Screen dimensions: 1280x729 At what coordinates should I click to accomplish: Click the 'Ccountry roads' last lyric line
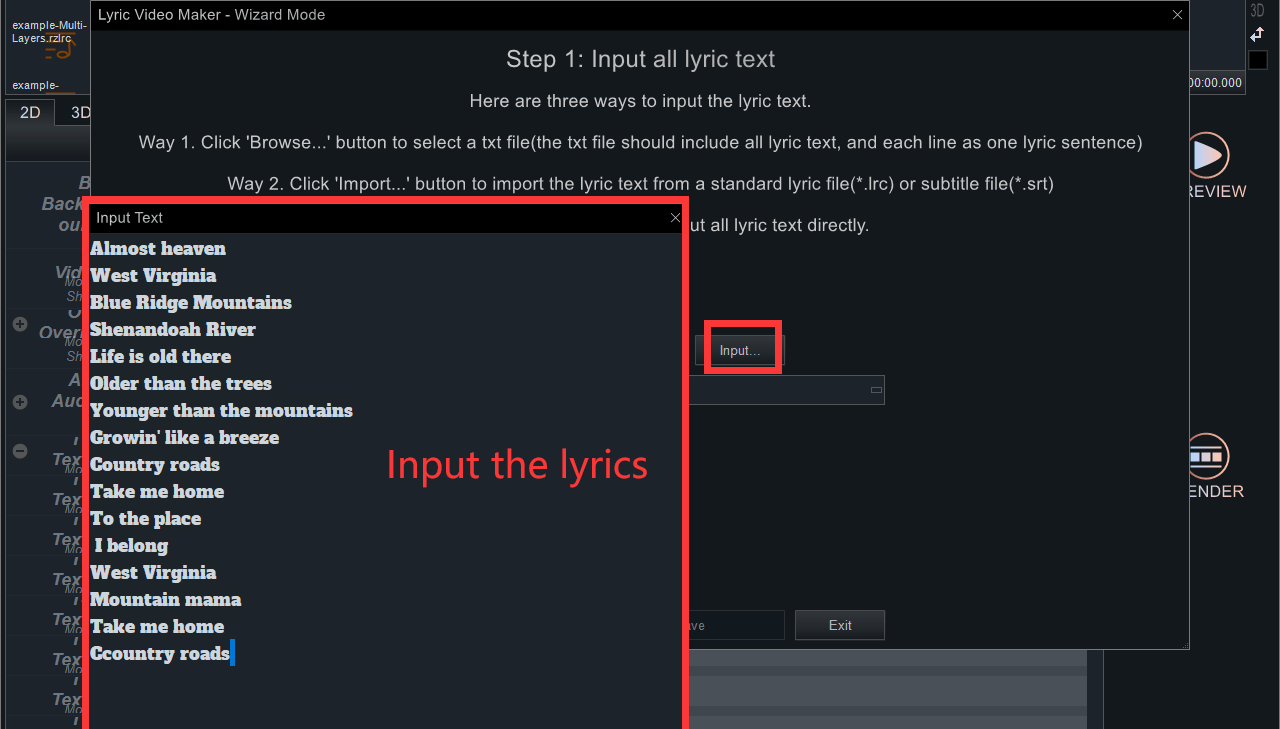160,653
